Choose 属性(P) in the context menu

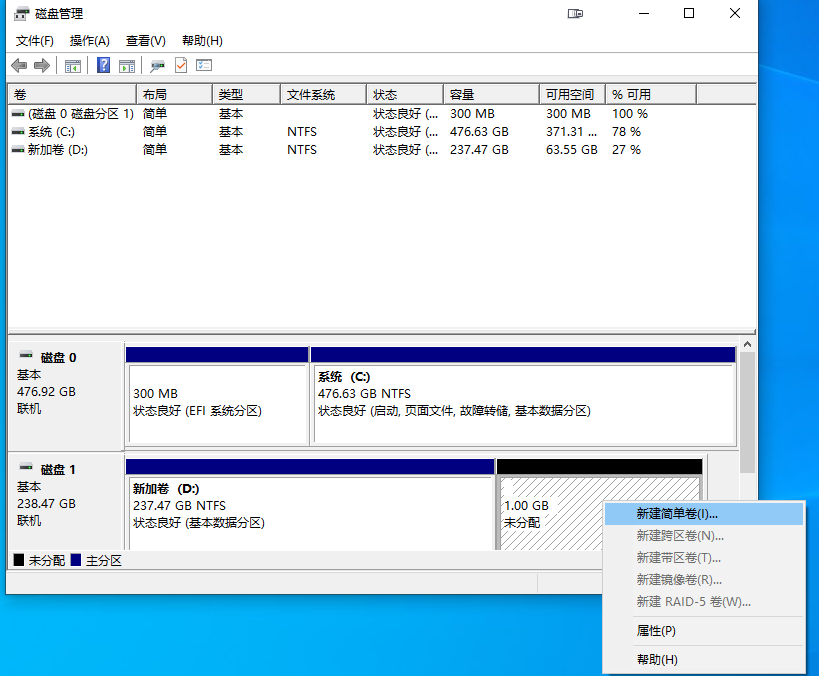pyautogui.click(x=704, y=631)
